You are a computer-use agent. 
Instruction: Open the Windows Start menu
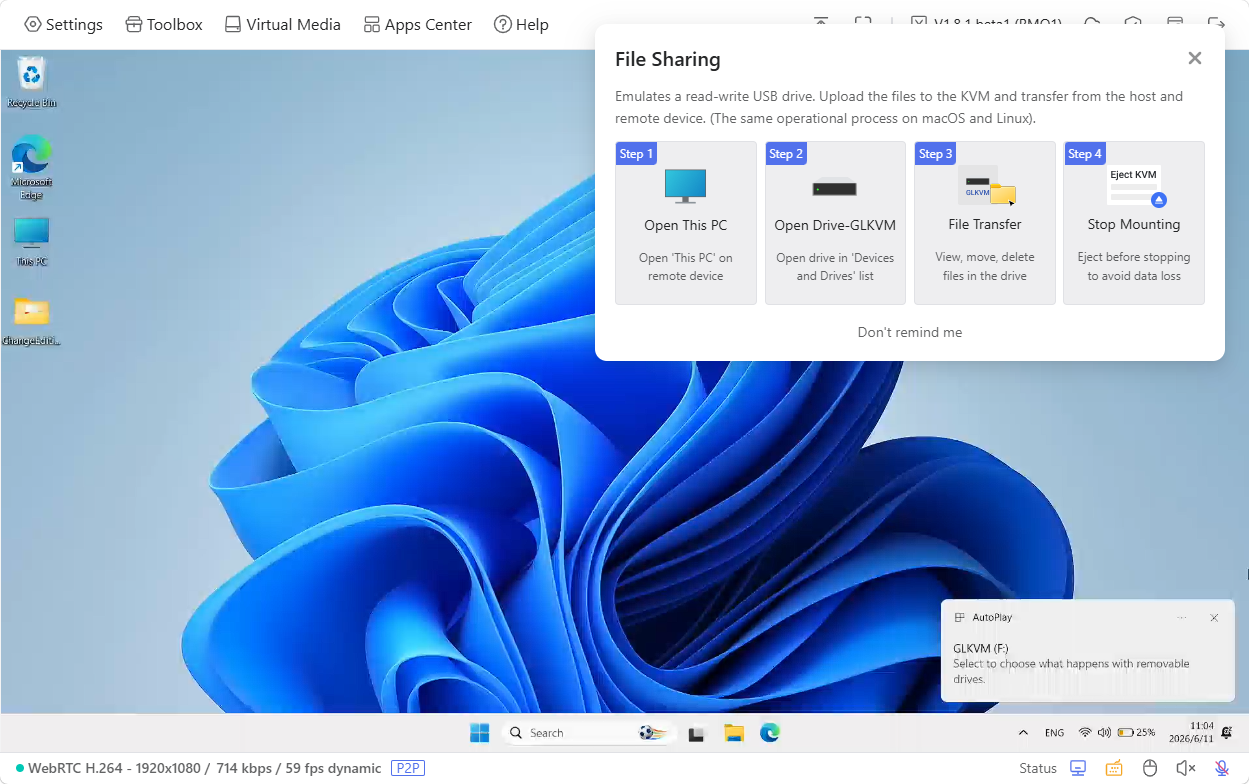(x=480, y=733)
